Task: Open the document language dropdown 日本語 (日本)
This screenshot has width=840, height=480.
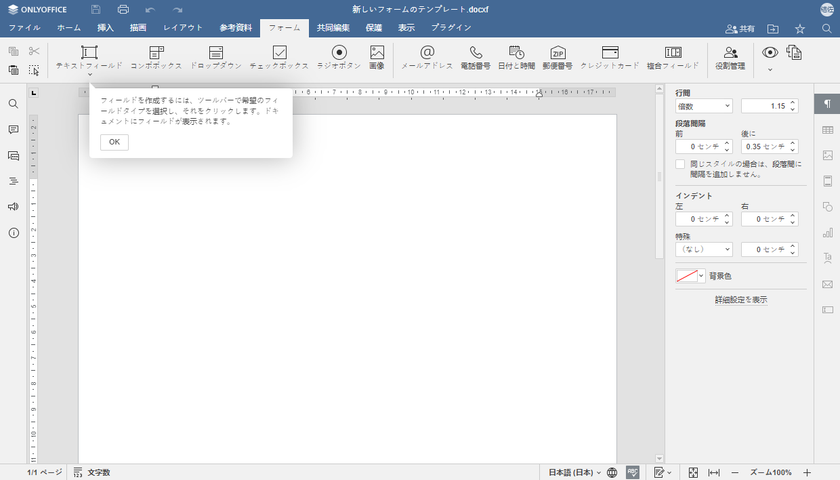Action: pyautogui.click(x=573, y=472)
